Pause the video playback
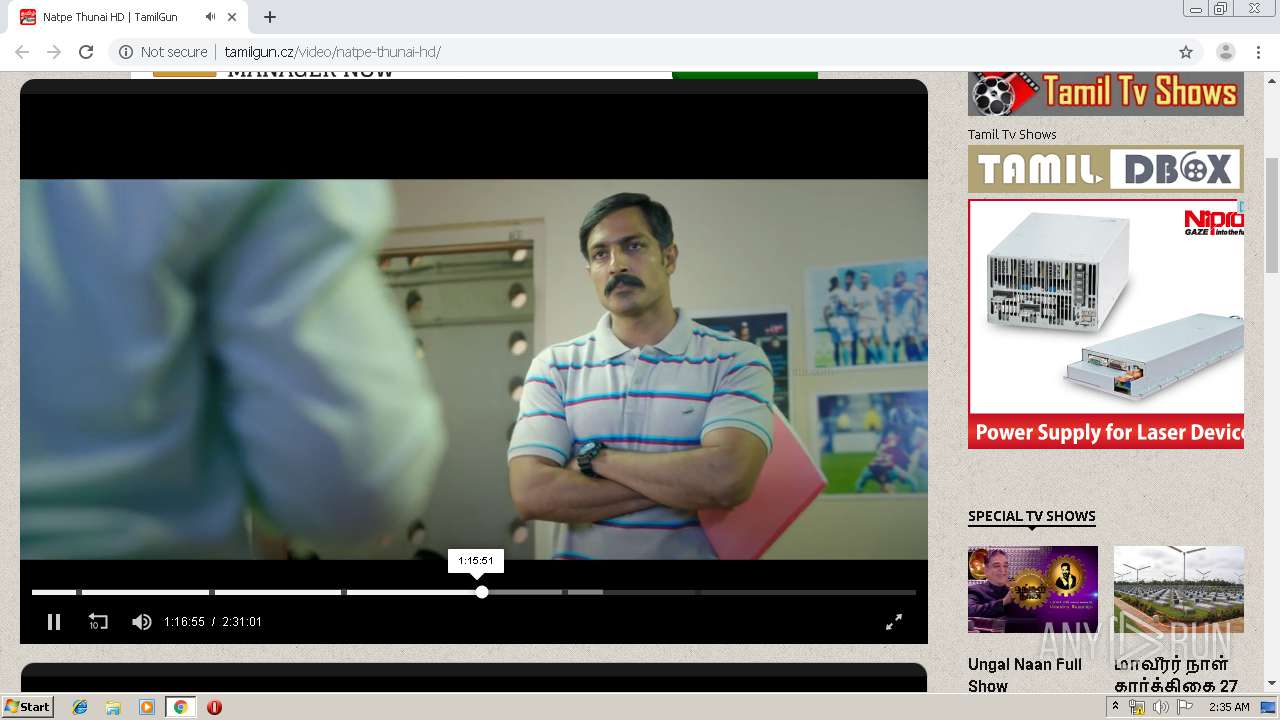This screenshot has width=1280, height=720. coord(54,622)
